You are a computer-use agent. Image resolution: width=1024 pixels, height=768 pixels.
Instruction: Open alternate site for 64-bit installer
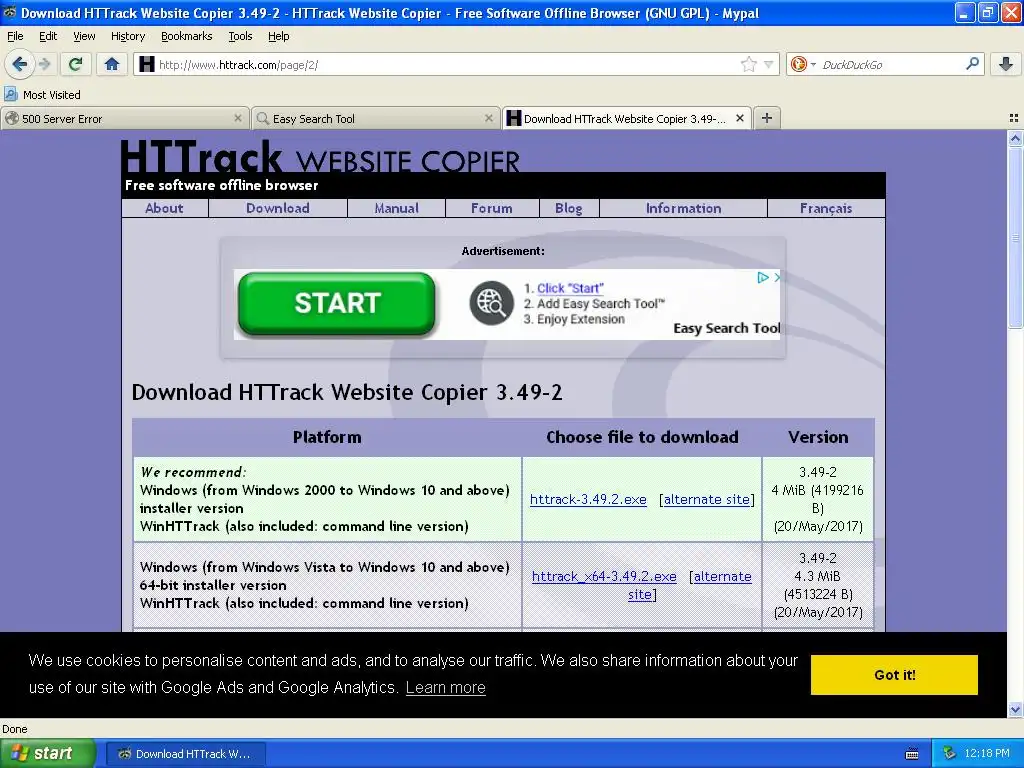click(x=722, y=577)
